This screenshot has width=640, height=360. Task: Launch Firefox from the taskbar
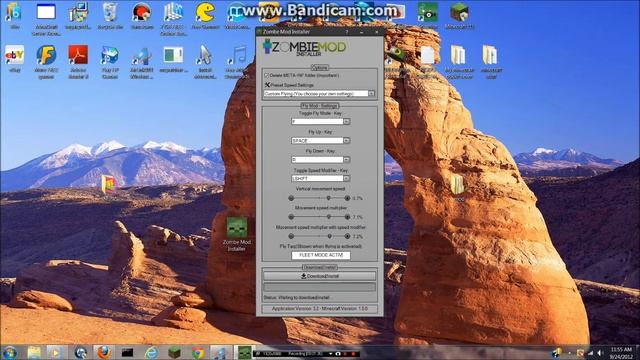tap(103, 352)
